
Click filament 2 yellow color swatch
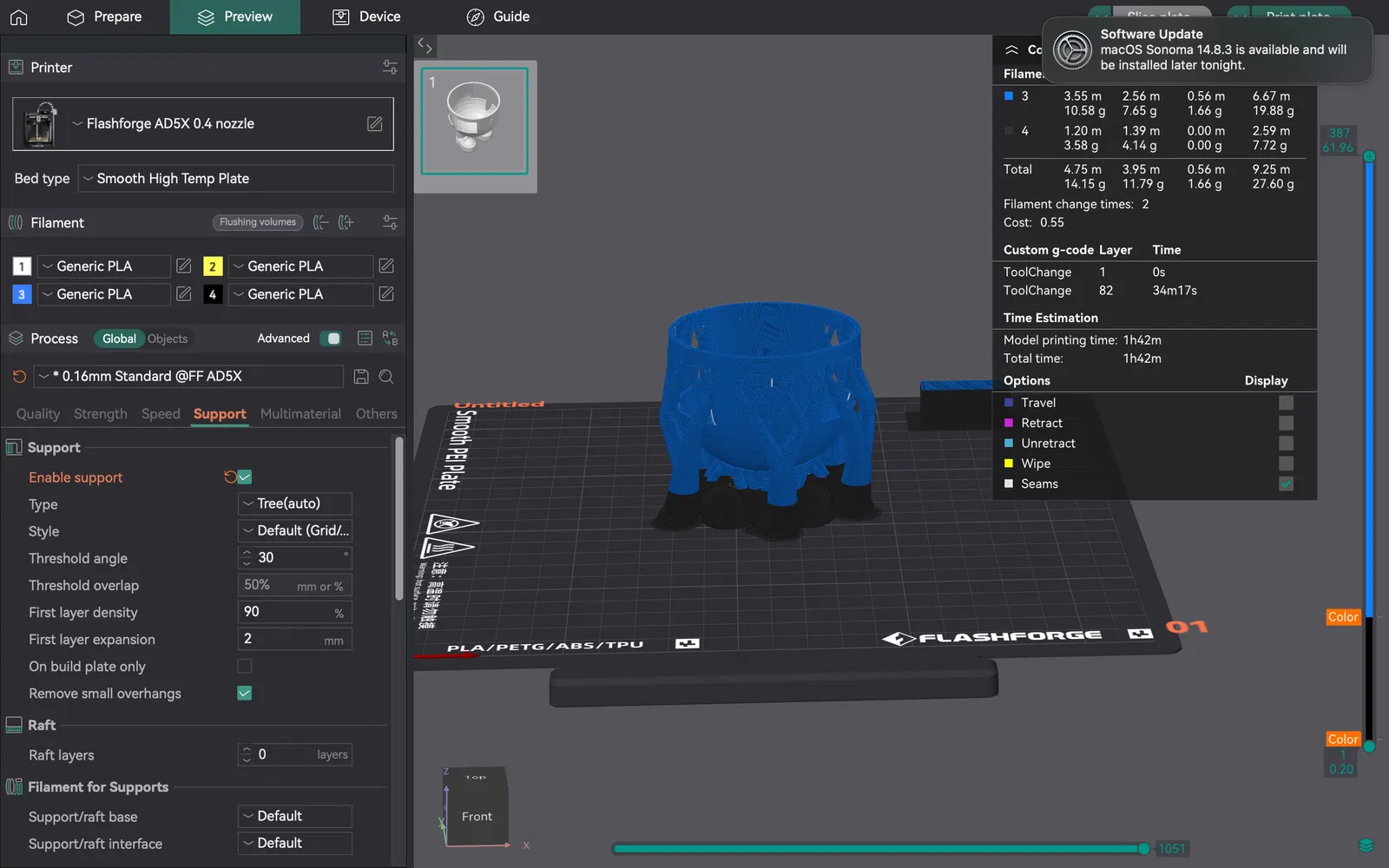tap(213, 266)
